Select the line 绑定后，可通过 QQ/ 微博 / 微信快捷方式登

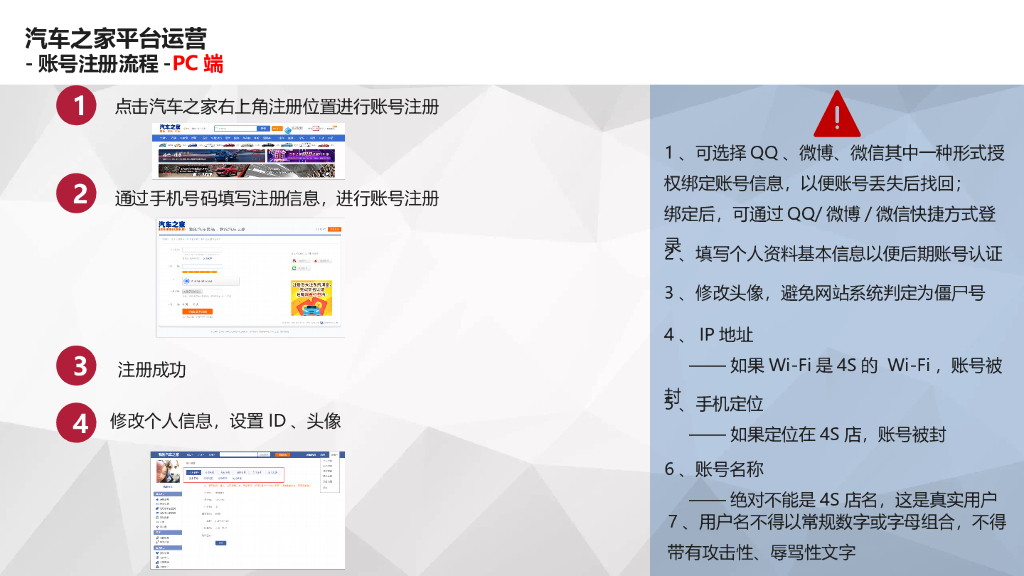click(829, 214)
